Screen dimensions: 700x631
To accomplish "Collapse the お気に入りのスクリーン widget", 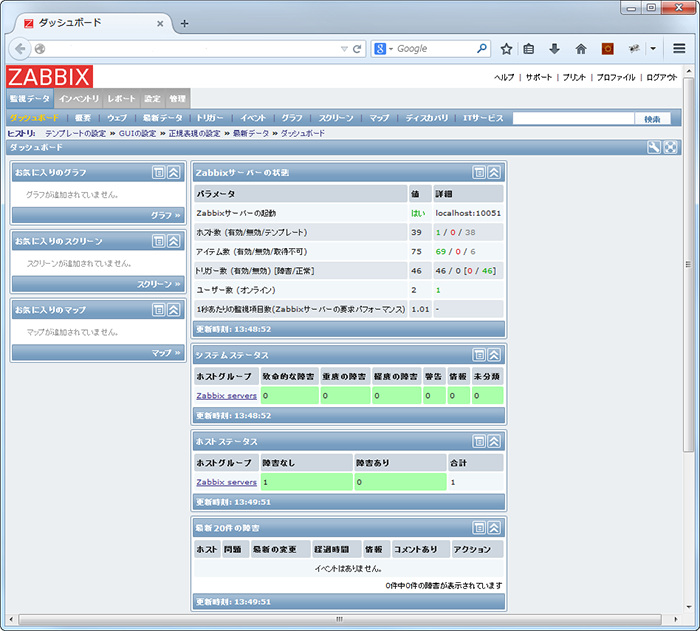I will tap(173, 241).
